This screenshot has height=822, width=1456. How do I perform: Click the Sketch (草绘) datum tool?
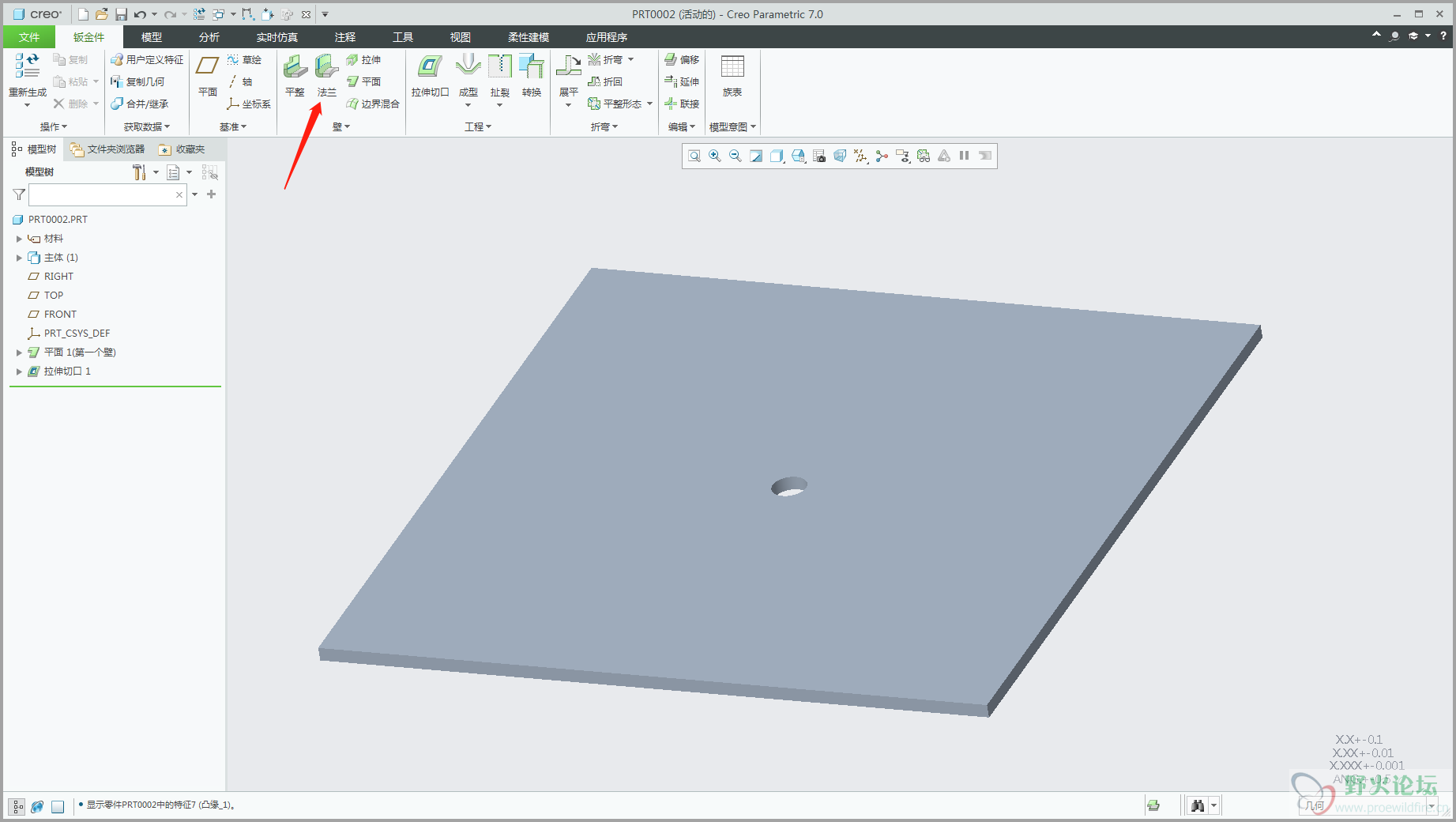pos(245,60)
